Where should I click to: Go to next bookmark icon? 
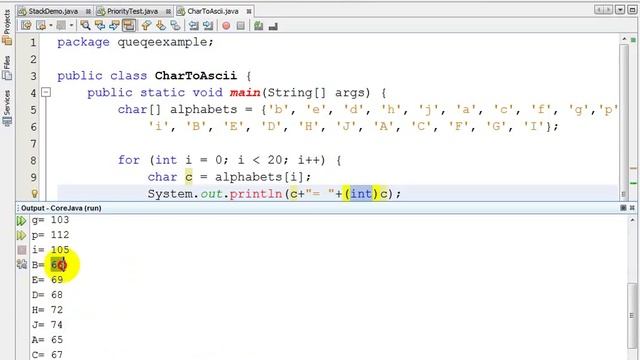click(160, 26)
